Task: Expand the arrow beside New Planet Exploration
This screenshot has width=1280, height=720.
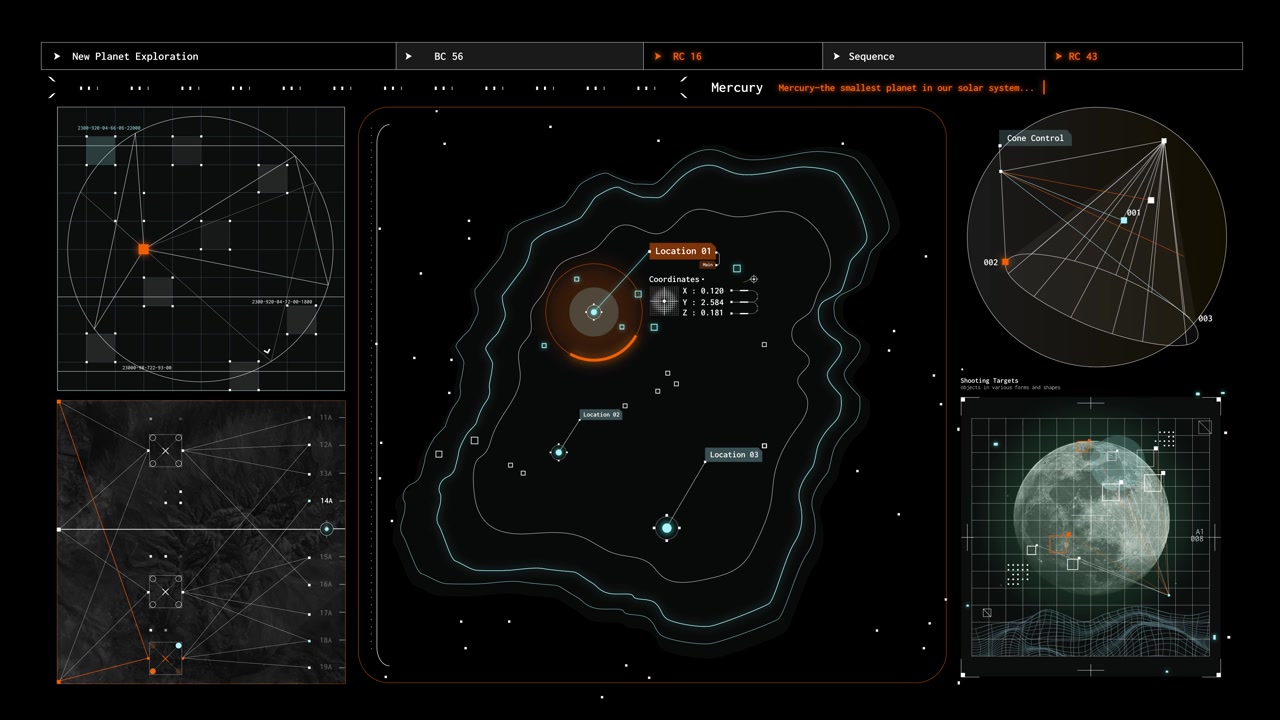Action: pos(57,56)
